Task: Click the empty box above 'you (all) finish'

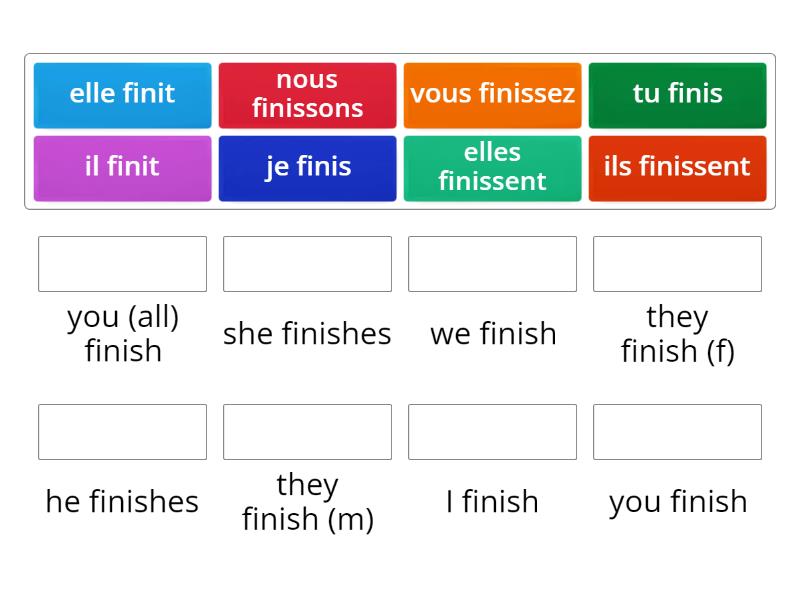Action: click(x=122, y=264)
